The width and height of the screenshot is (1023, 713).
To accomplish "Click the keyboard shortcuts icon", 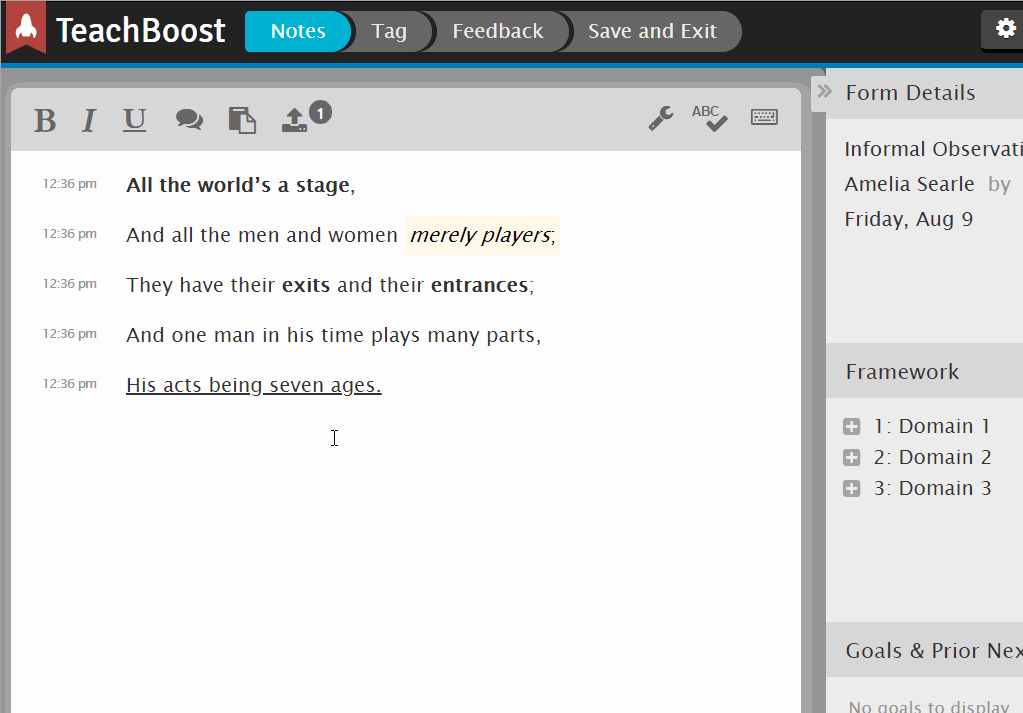I will click(764, 117).
